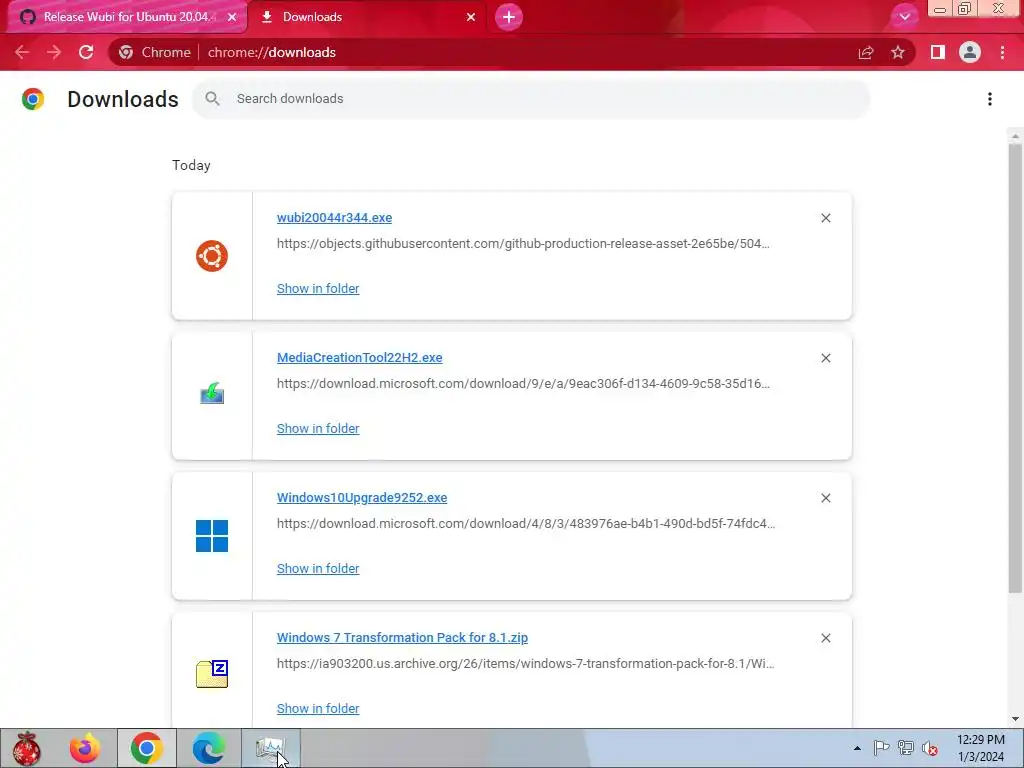Open the Downloads page more actions menu
Viewport: 1024px width, 768px height.
(x=990, y=99)
